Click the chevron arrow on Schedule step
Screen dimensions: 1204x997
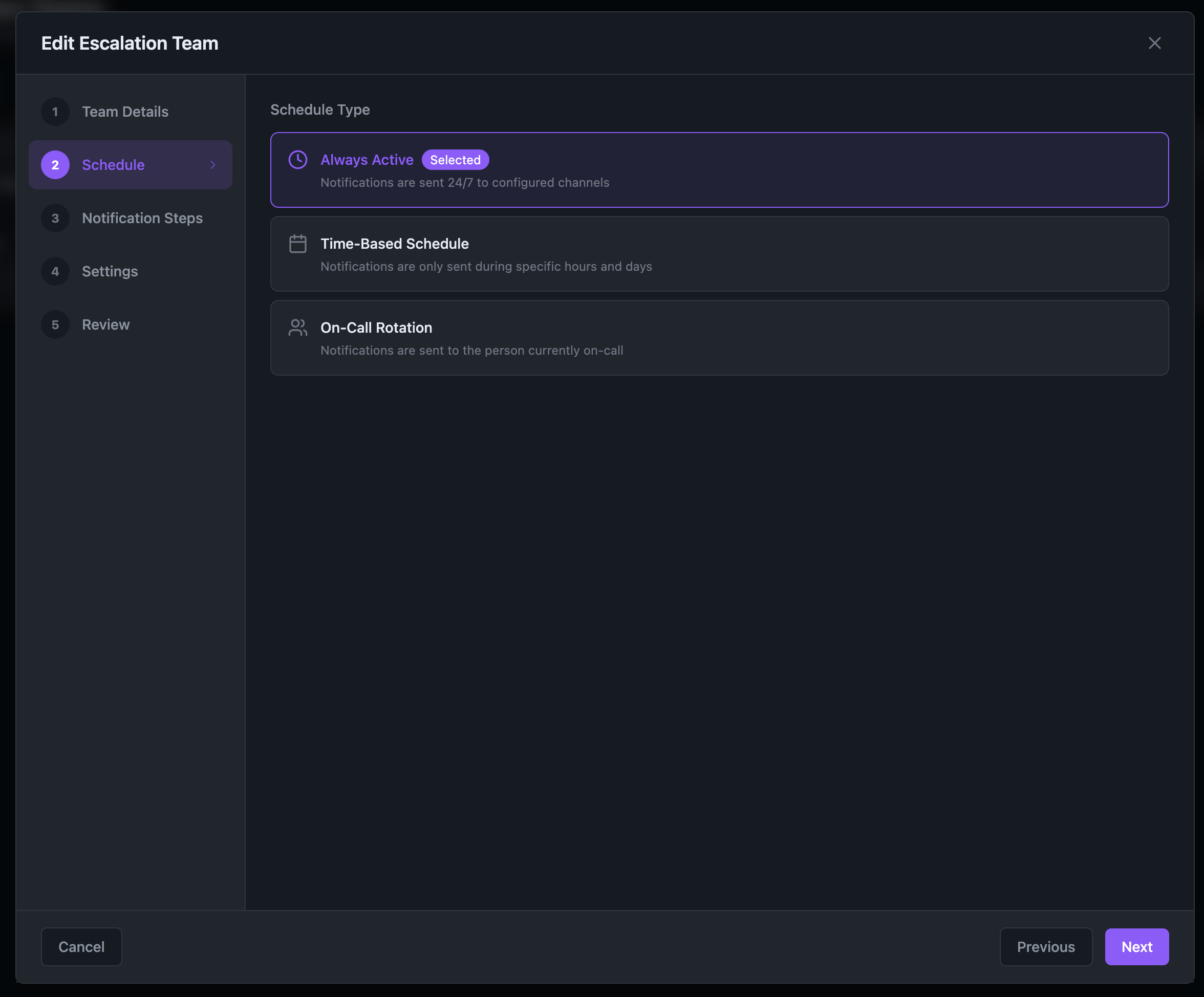(213, 165)
